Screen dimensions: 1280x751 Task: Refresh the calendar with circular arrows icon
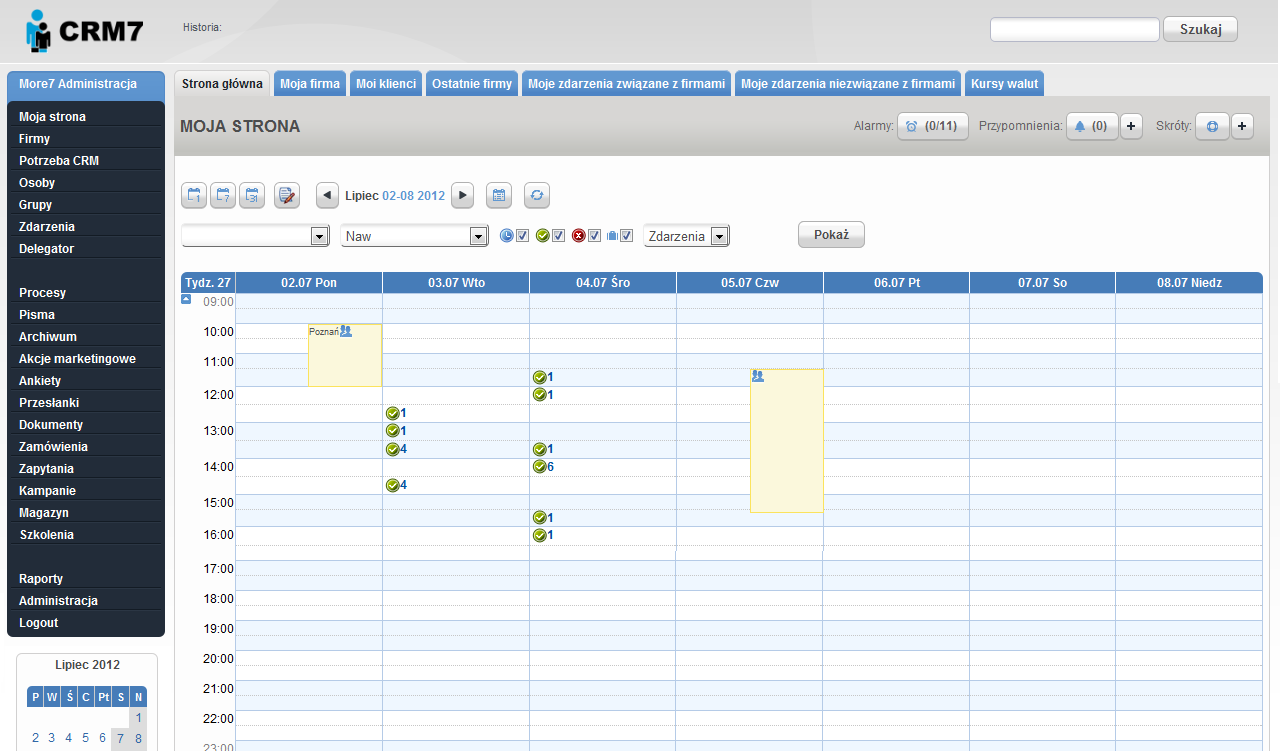coord(537,195)
